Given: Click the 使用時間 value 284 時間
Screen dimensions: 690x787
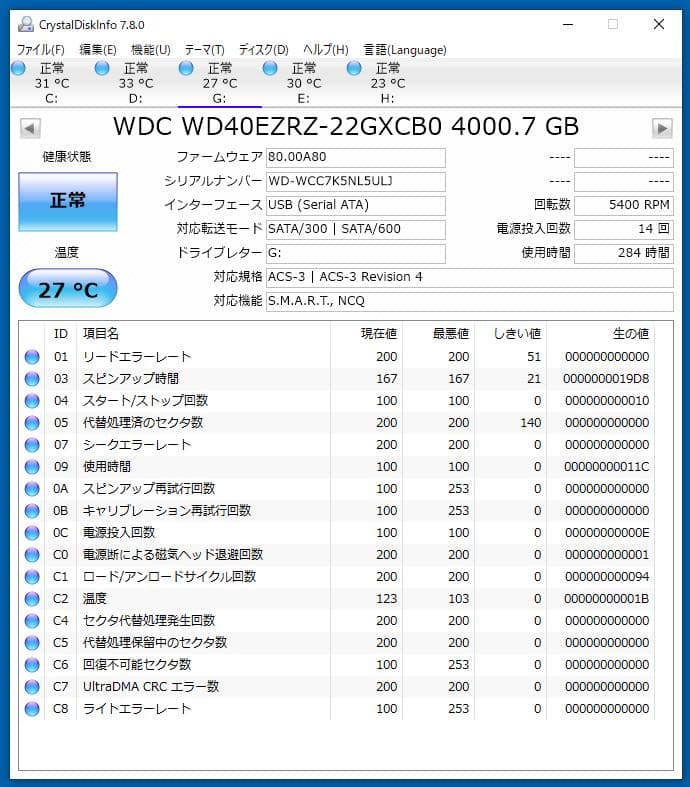Looking at the screenshot, I should coord(623,253).
